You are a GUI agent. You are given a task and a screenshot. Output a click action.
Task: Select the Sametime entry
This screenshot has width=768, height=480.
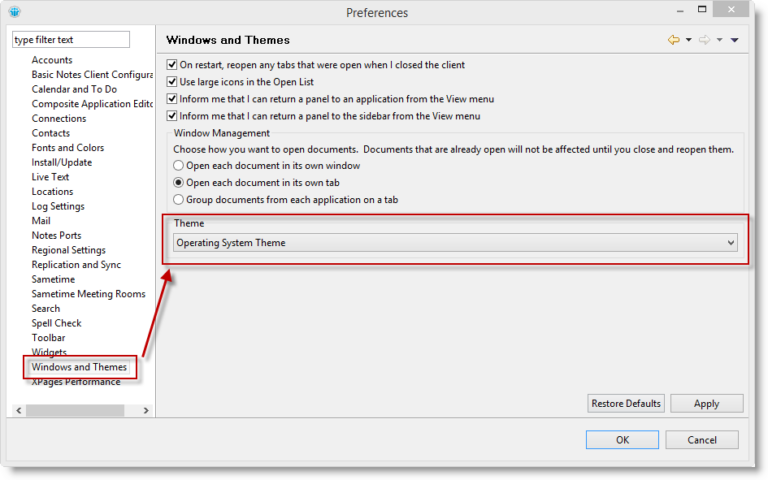pos(53,279)
